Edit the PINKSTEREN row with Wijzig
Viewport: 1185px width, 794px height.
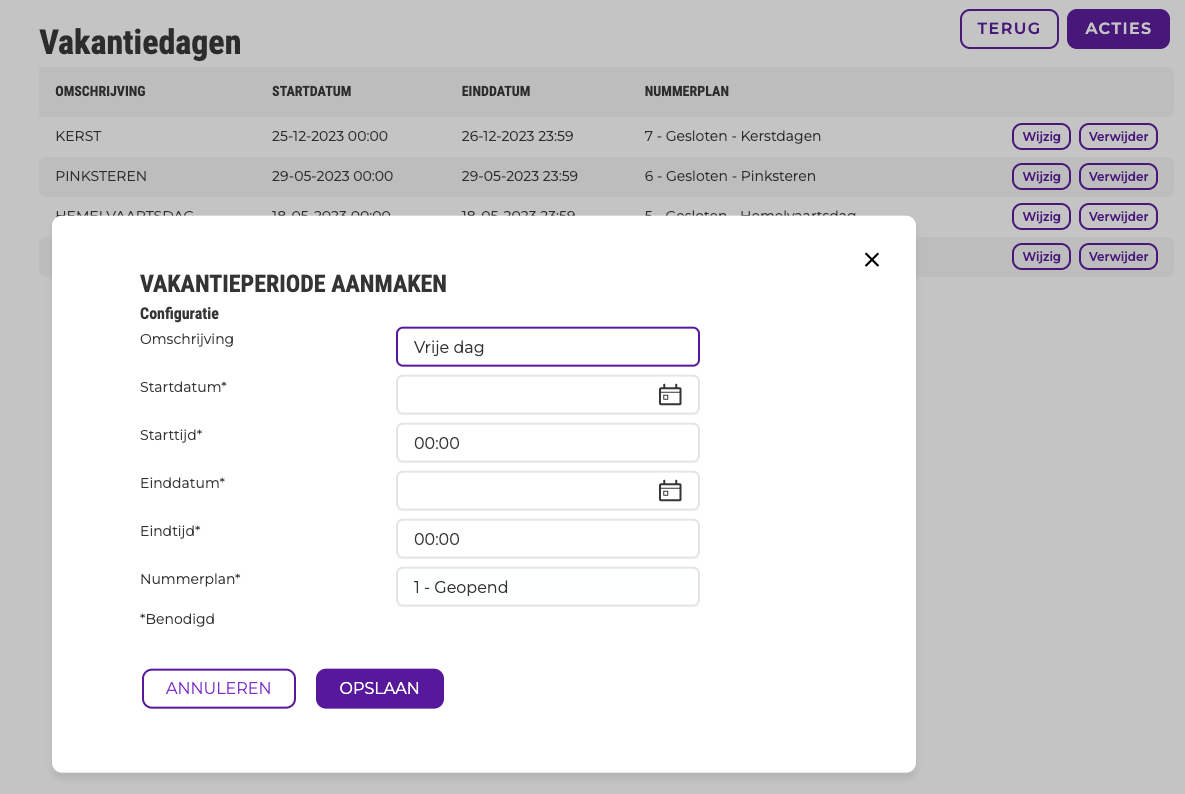(1041, 177)
